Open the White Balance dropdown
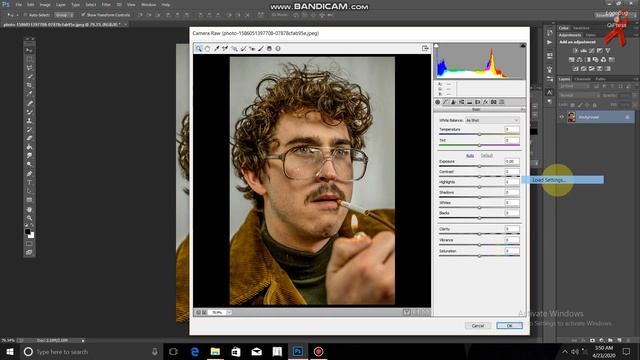640x360 pixels. (492, 120)
